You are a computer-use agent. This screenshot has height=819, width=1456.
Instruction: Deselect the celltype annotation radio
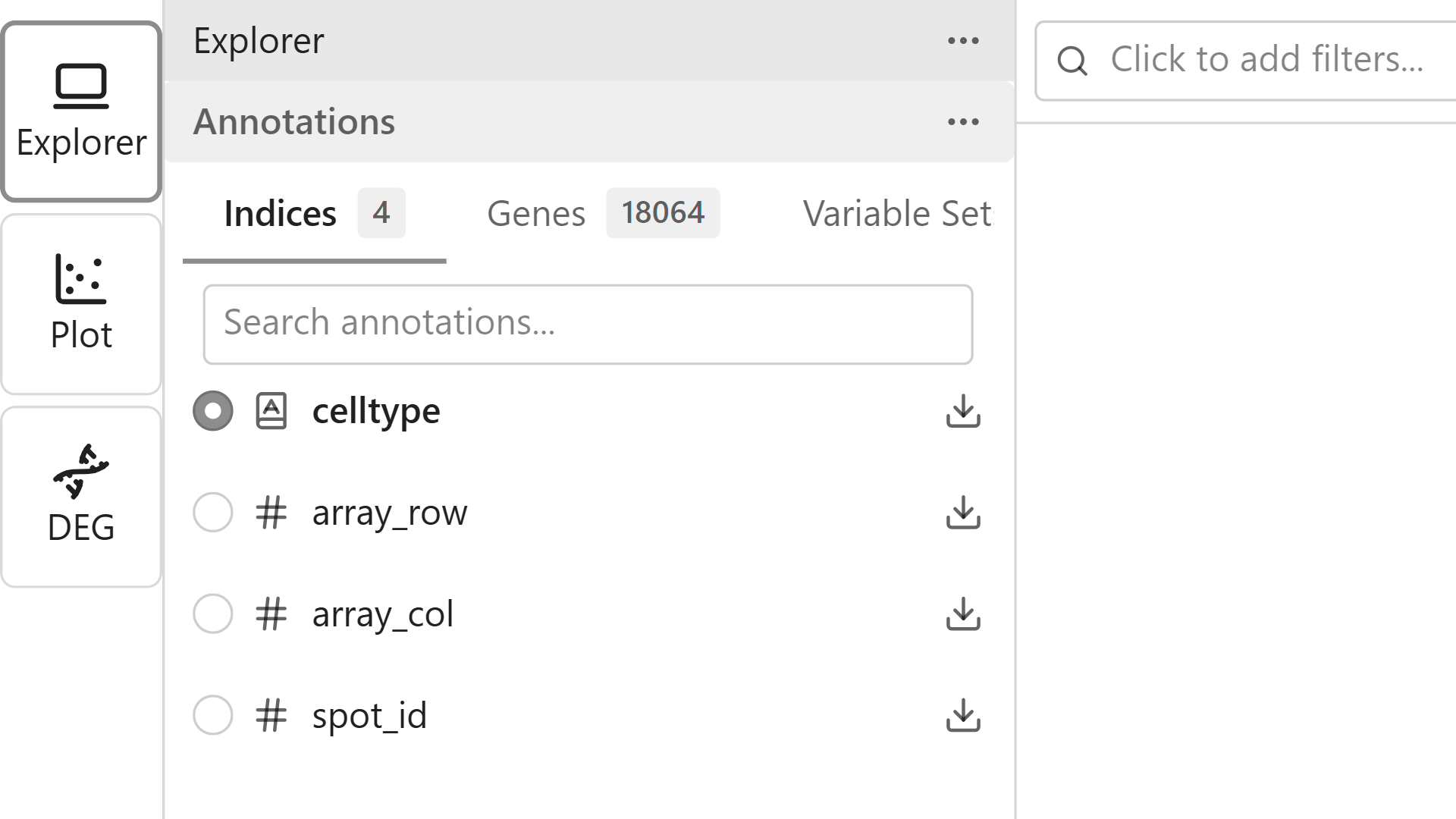coord(213,411)
